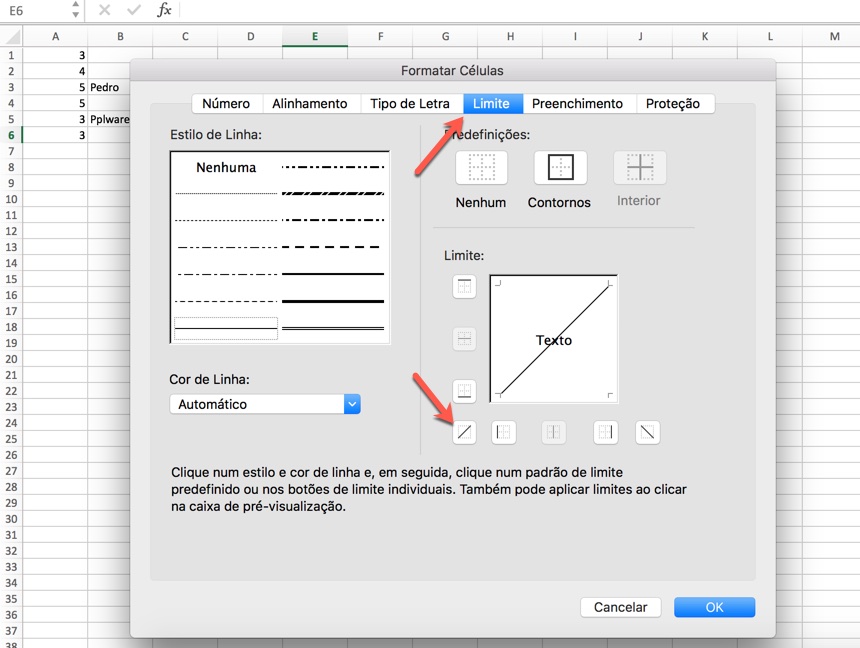Select the ascending diagonal border icon
The height and width of the screenshot is (648, 860).
coord(464,432)
